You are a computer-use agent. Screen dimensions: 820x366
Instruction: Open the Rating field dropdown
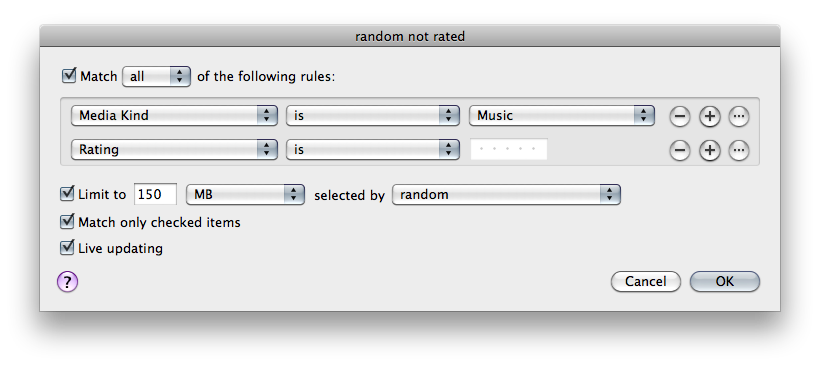174,150
